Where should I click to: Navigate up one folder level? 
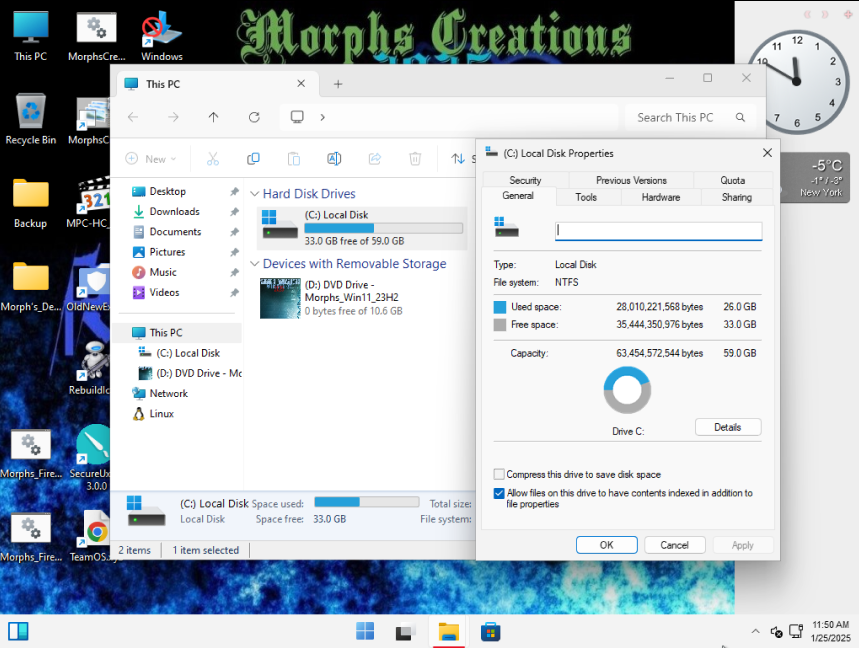click(x=214, y=117)
